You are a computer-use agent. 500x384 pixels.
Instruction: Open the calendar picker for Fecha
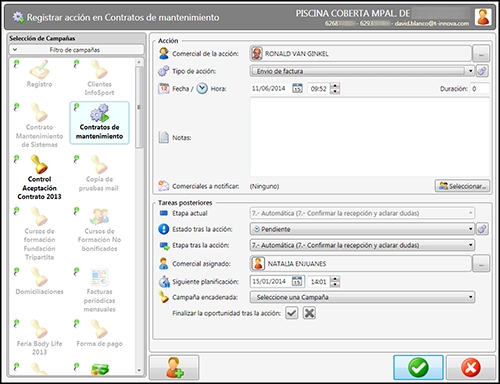297,89
